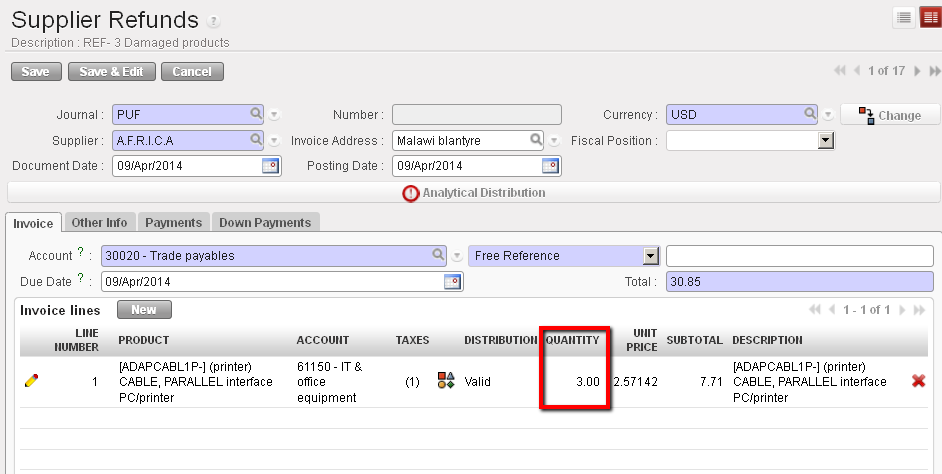Switch to list view icon
The width and height of the screenshot is (942, 474).
pos(903,17)
